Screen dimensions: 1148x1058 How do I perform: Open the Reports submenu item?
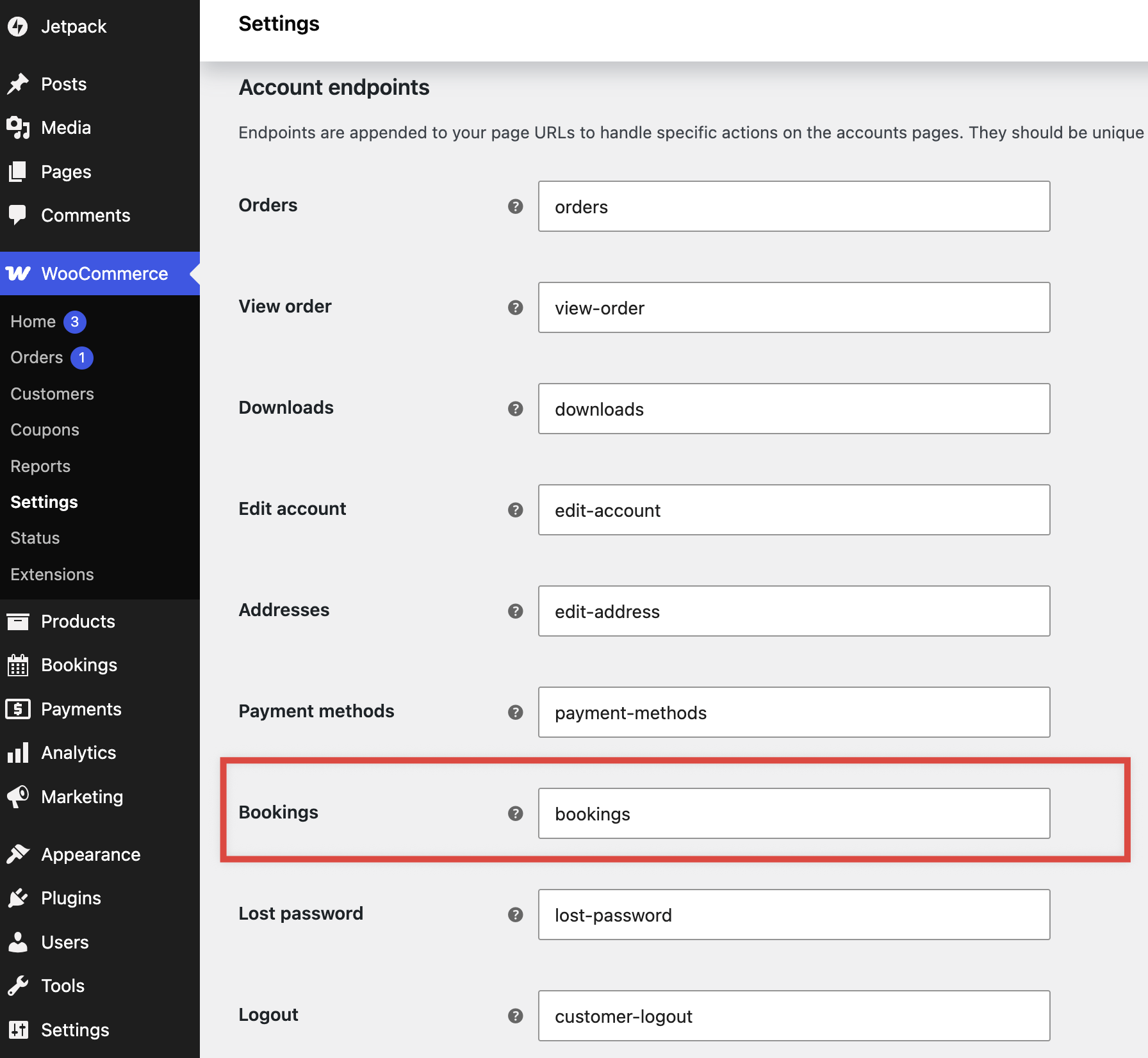(x=40, y=466)
